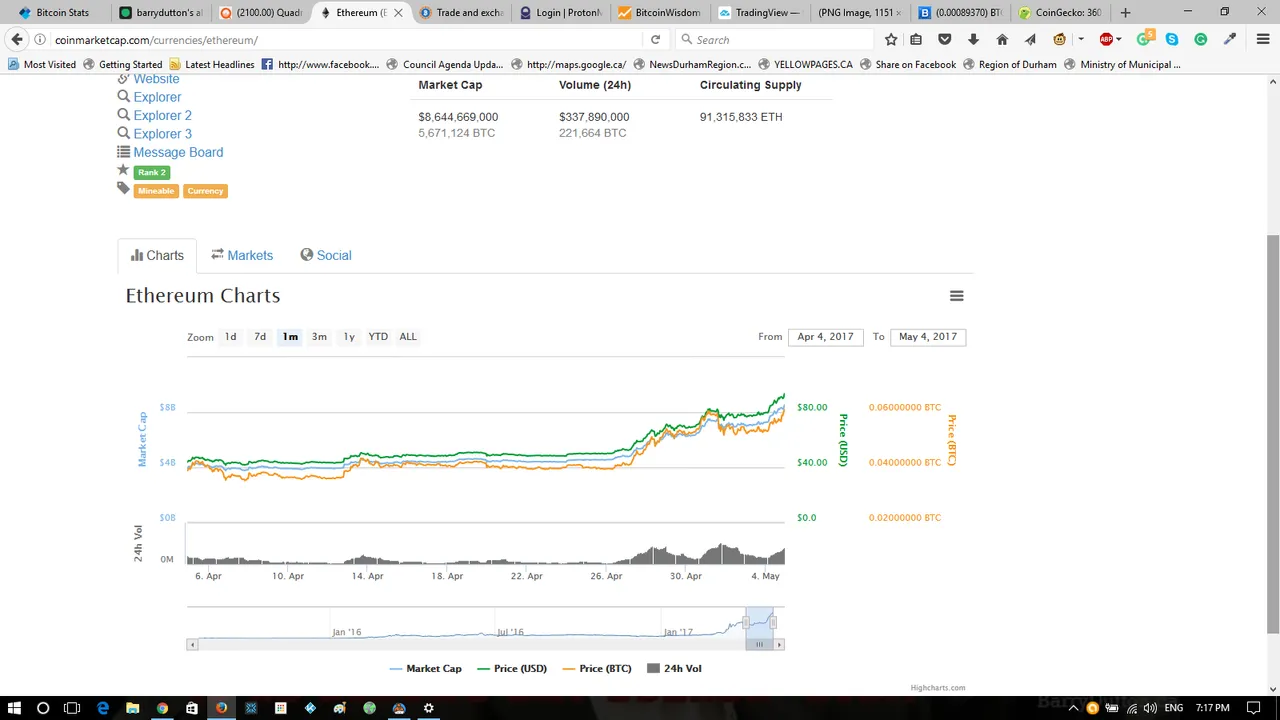The image size is (1280, 720).
Task: Switch to the Markets tab
Action: pos(242,255)
